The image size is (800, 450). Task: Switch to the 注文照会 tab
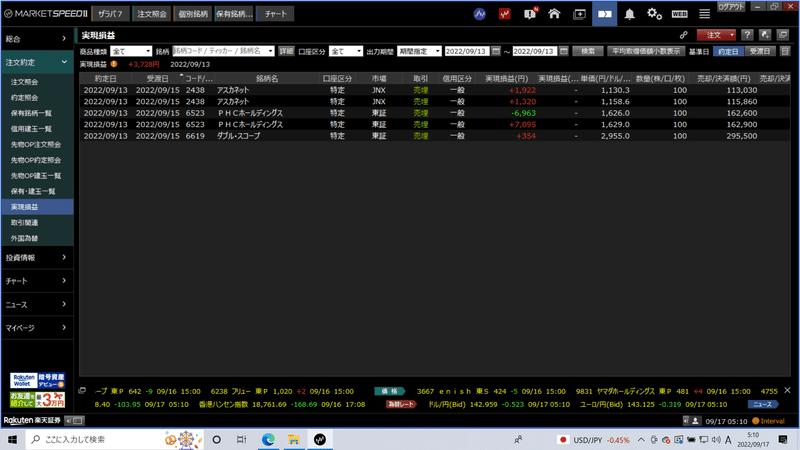tap(152, 14)
